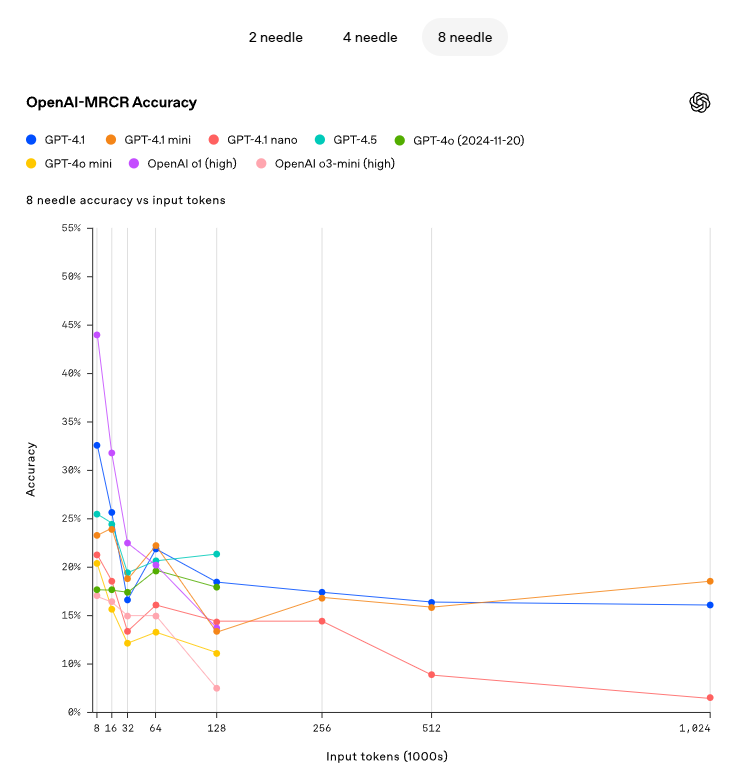
Task: Click the blue GPT-4.1 point at 256k tokens
Action: click(x=322, y=592)
